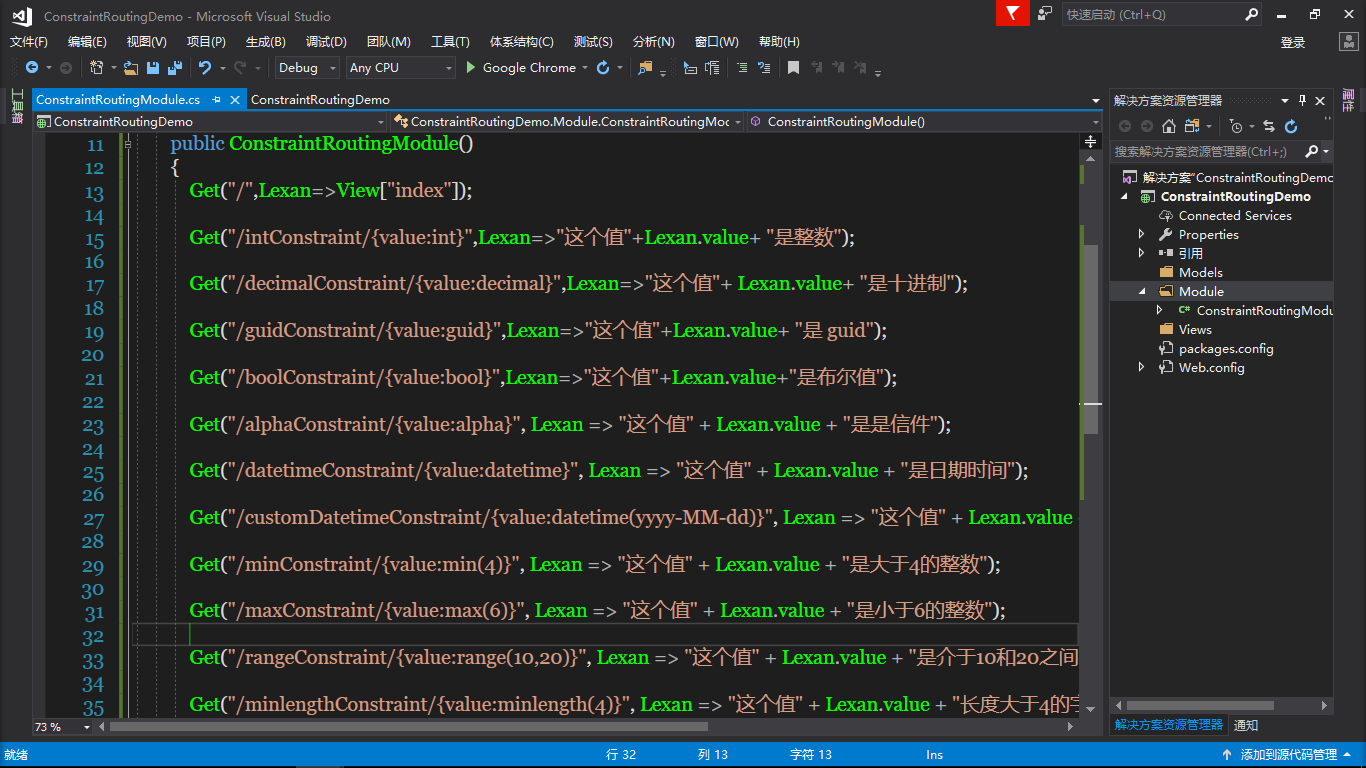The image size is (1366, 768).
Task: Click the account icon at the top right
Action: click(1348, 41)
